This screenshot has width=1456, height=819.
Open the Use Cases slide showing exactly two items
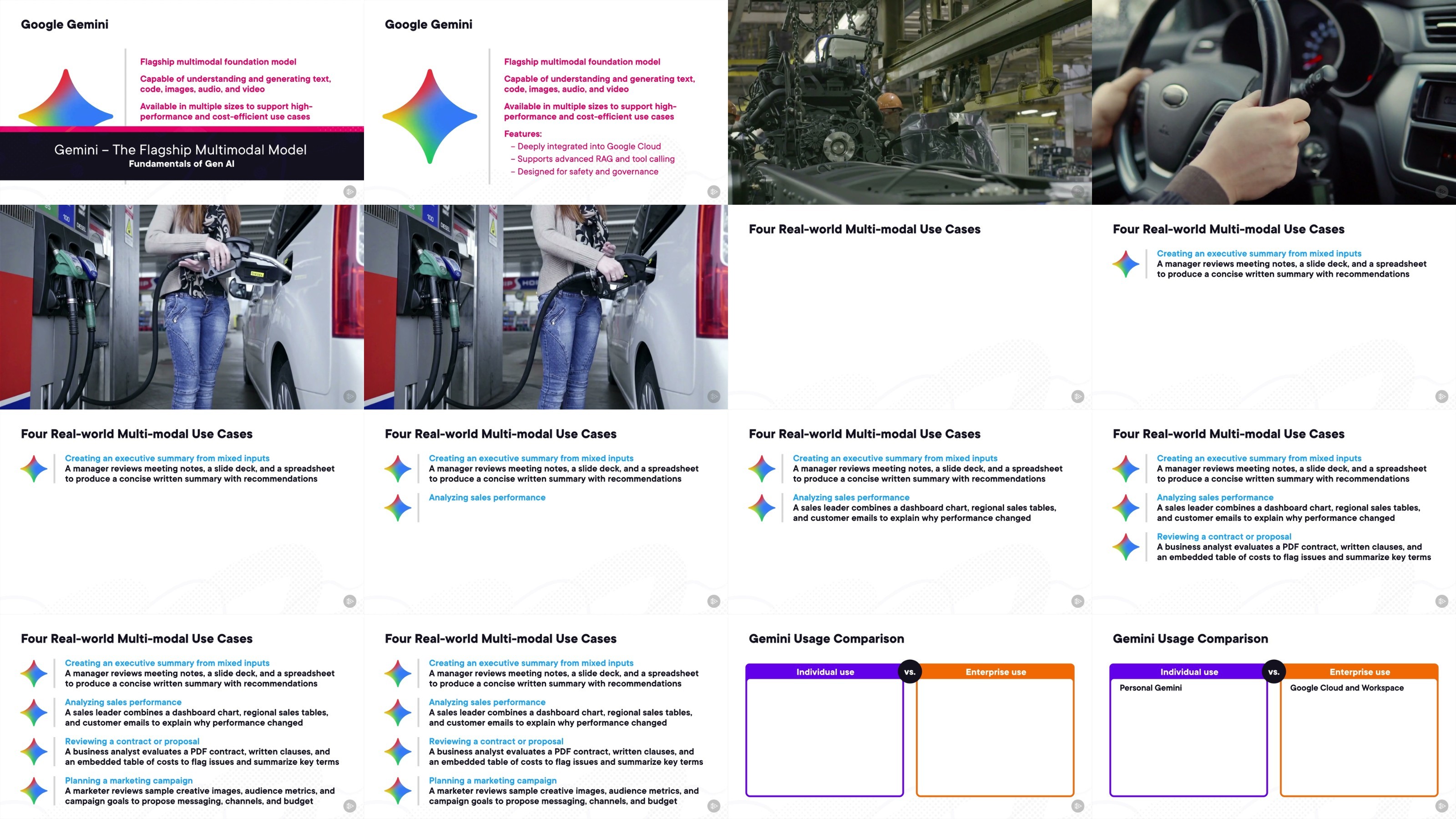[x=910, y=511]
